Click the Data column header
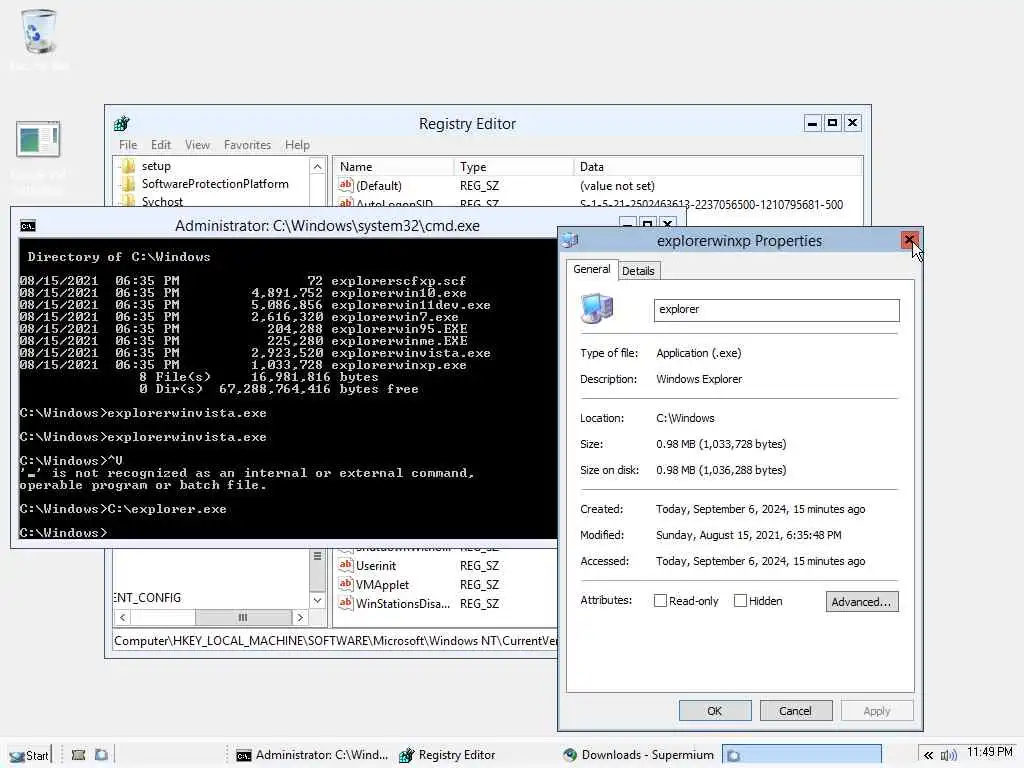The image size is (1024, 768). [x=718, y=167]
